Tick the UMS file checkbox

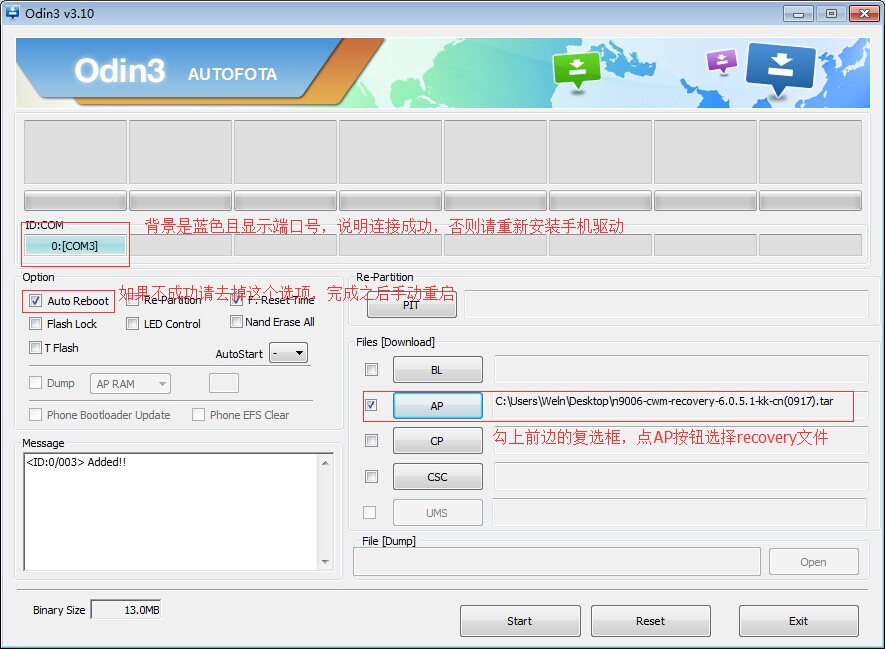click(x=370, y=512)
